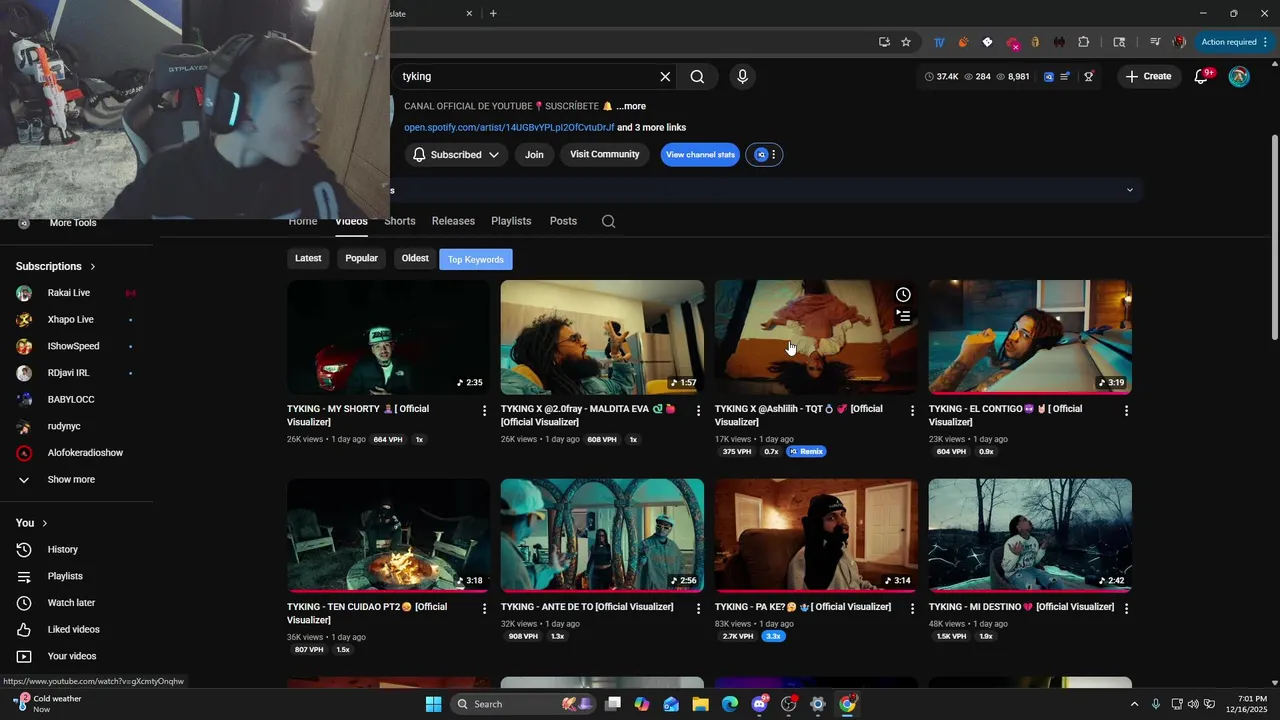Image resolution: width=1280 pixels, height=720 pixels.
Task: Open Chrome extensions puzzle icon
Action: point(1083,42)
